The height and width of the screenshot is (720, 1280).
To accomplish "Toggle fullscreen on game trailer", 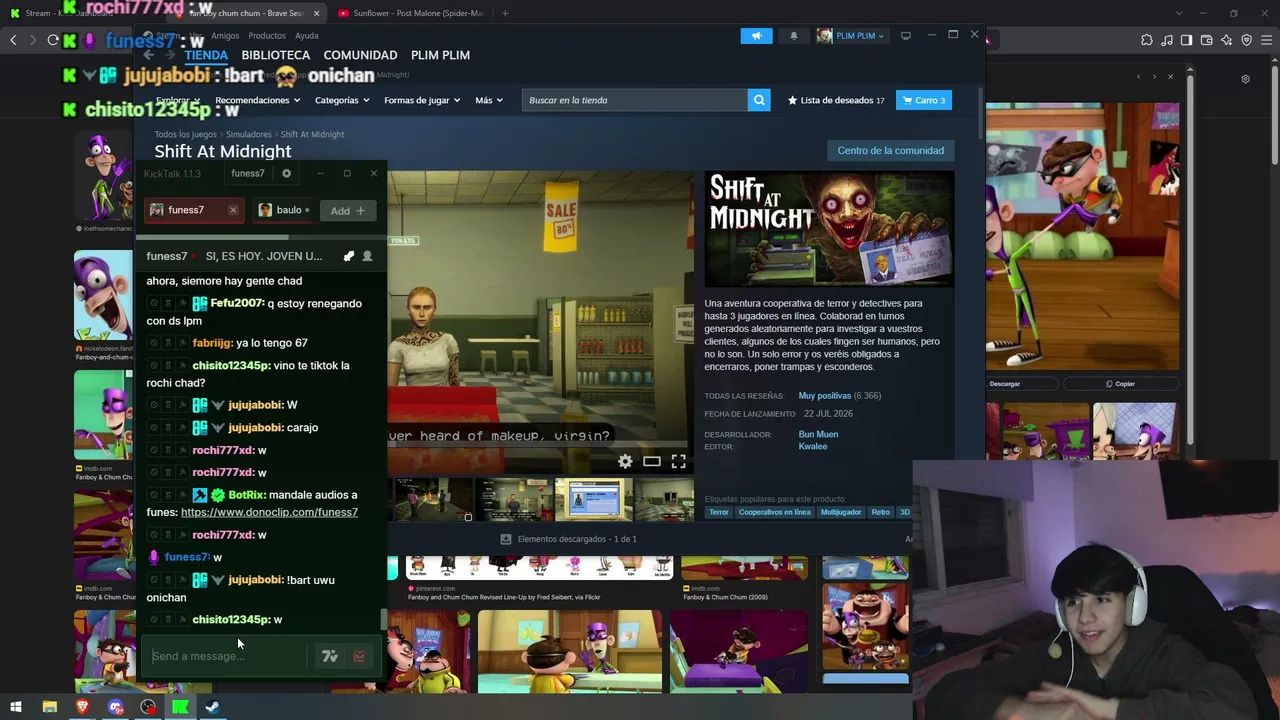I will [x=678, y=461].
